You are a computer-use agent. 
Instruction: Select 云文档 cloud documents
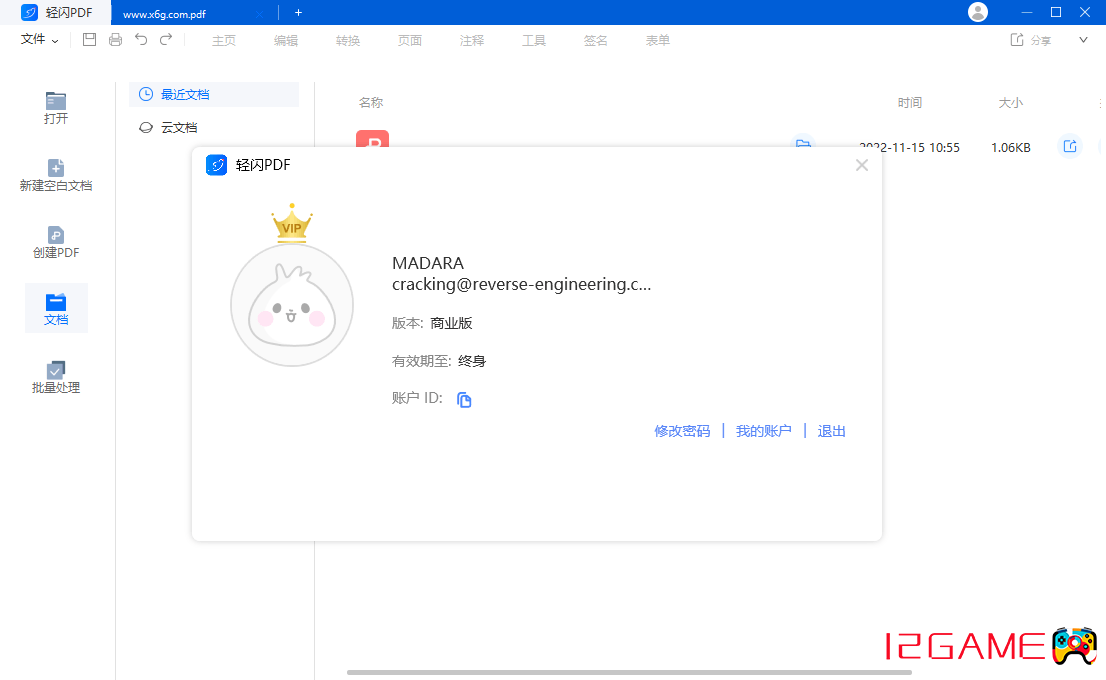coord(180,127)
